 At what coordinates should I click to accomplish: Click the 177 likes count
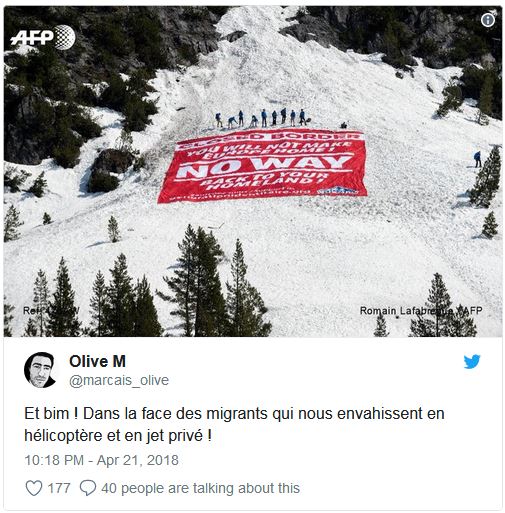point(59,488)
